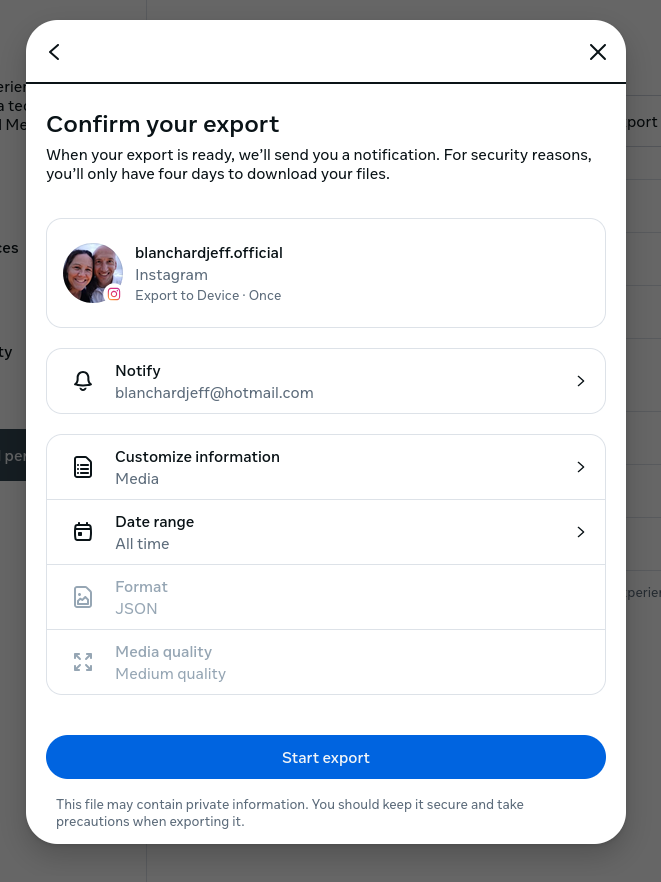The height and width of the screenshot is (882, 661).
Task: Click the blanchardjeff.official profile photo
Action: point(90,270)
